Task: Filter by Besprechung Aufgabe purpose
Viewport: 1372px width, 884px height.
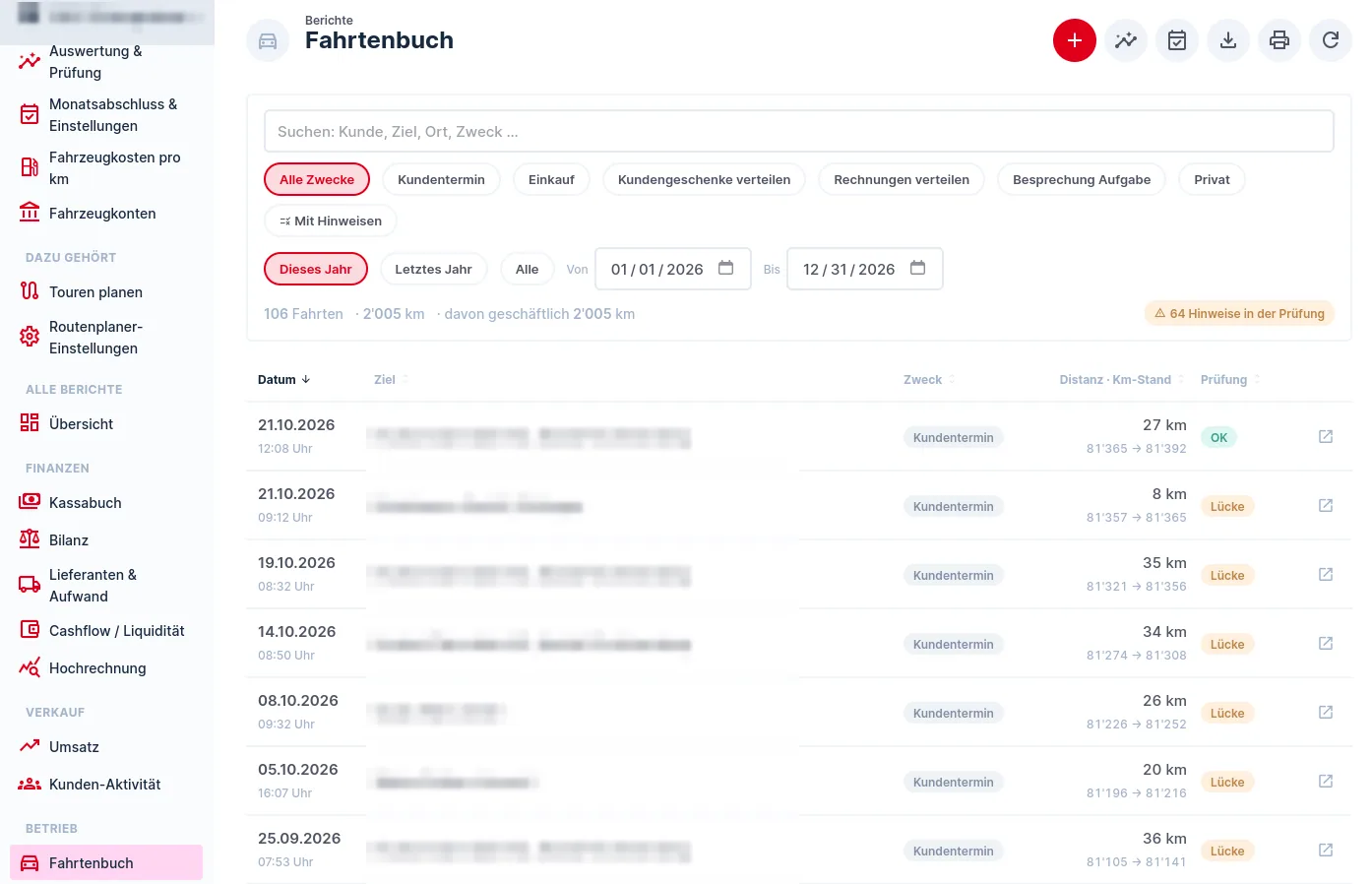Action: pyautogui.click(x=1082, y=179)
